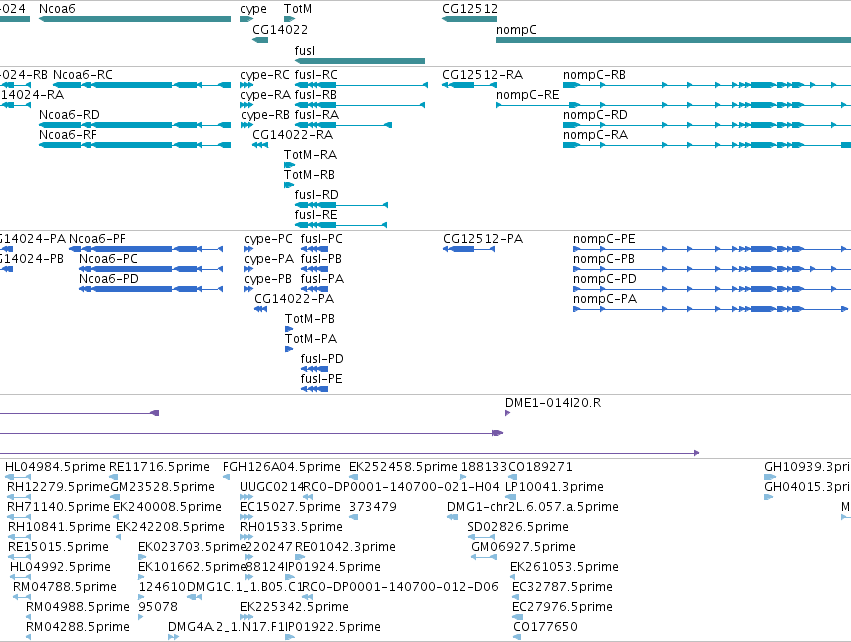Viewport: 851px width, 642px height.
Task: Select the EC27976.5prime EST label
Action: pyautogui.click(x=562, y=607)
